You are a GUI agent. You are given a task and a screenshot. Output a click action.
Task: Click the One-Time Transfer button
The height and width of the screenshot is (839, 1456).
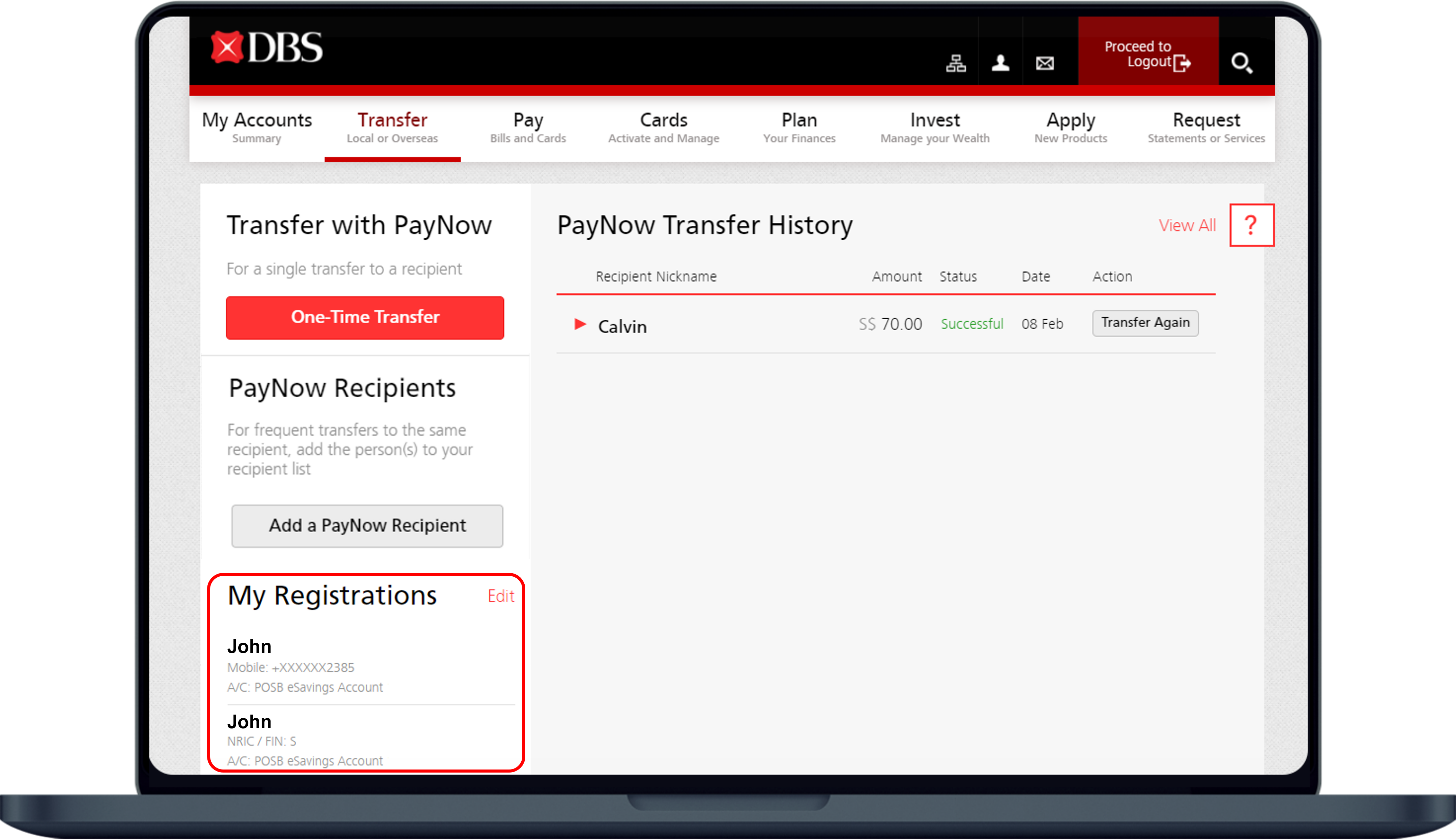coord(365,318)
